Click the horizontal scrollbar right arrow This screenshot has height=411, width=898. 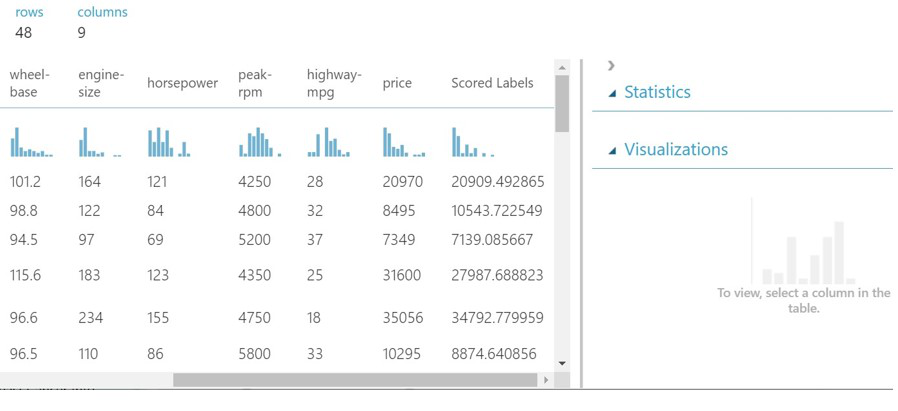click(545, 380)
